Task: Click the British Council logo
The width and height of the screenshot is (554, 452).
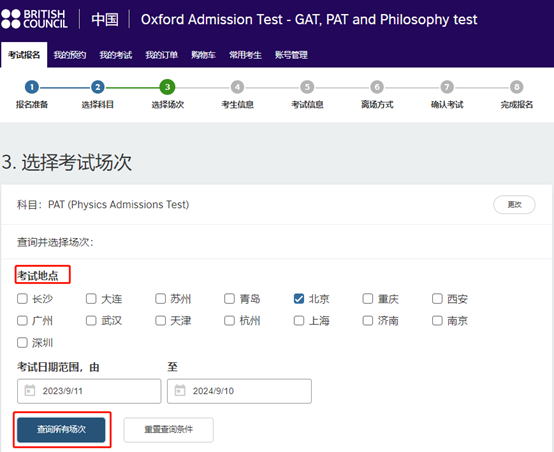Action: click(34, 19)
